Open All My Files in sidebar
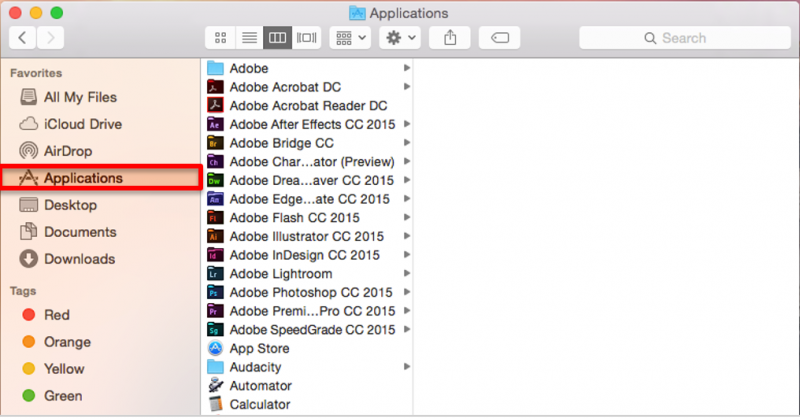 point(68,97)
